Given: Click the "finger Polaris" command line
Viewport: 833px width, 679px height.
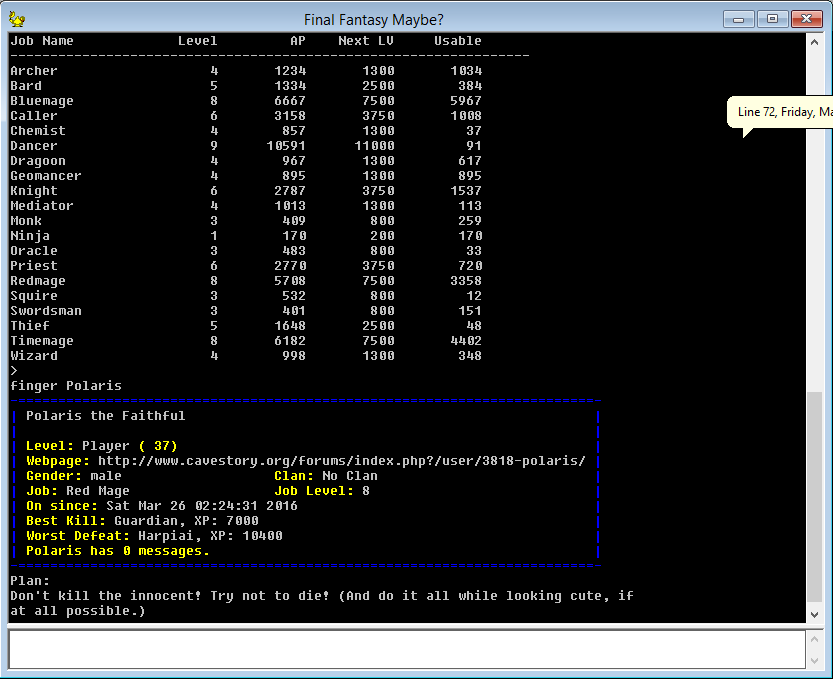Looking at the screenshot, I should (x=66, y=386).
